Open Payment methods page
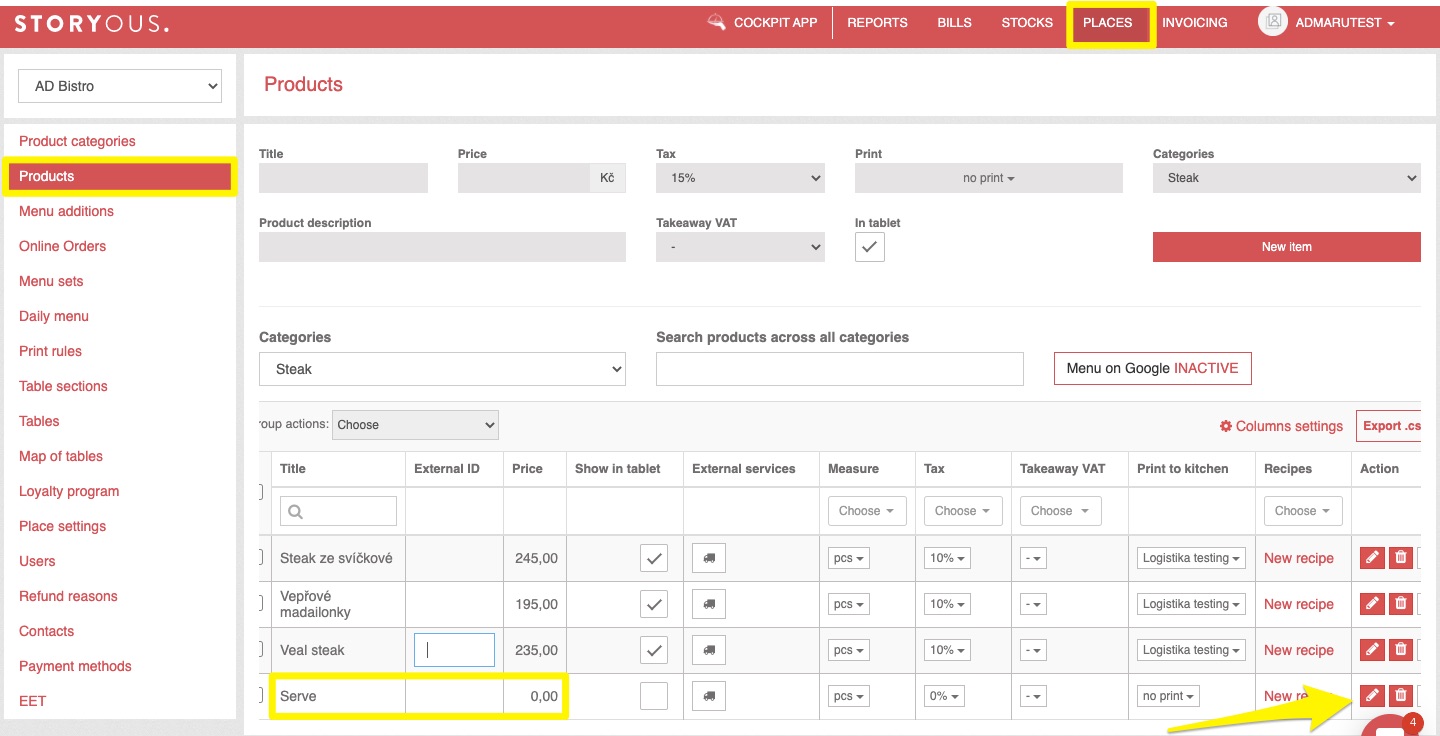This screenshot has width=1440, height=736. pos(75,666)
